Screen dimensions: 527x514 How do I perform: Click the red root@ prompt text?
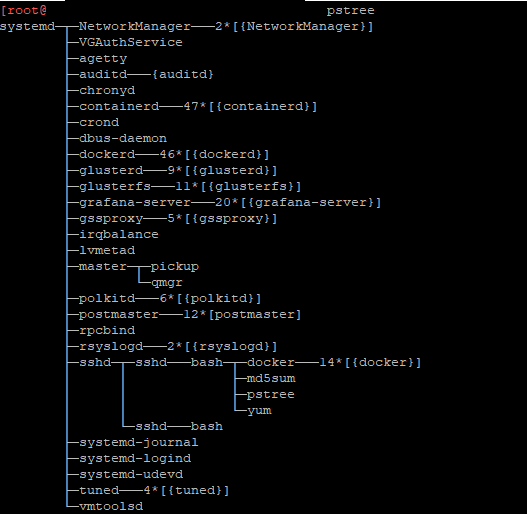(24, 10)
